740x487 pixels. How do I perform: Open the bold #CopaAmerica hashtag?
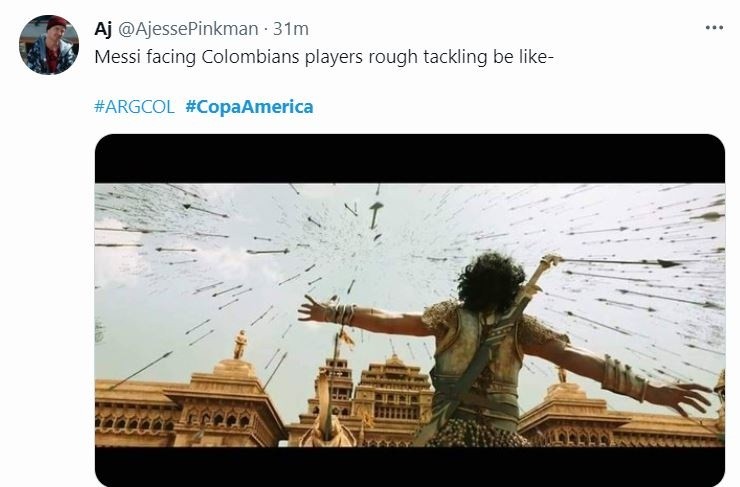coord(249,107)
